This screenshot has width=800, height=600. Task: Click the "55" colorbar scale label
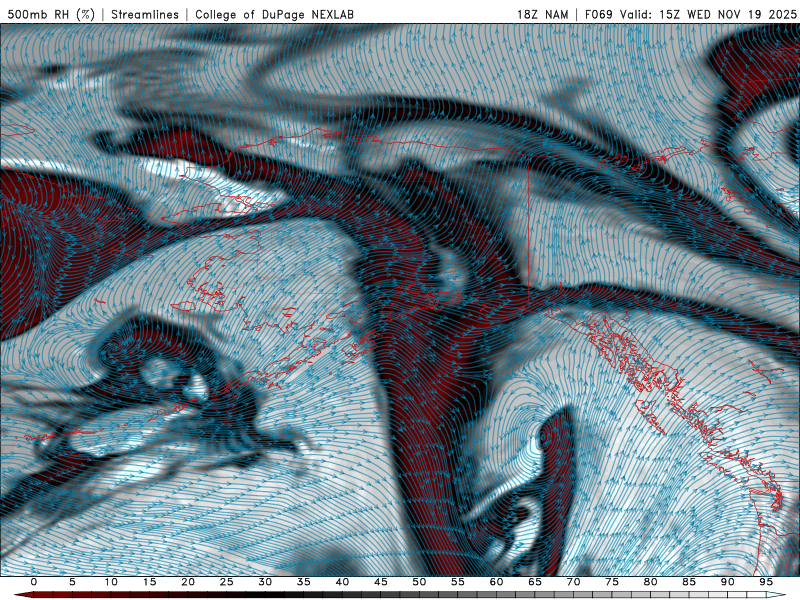pyautogui.click(x=458, y=582)
